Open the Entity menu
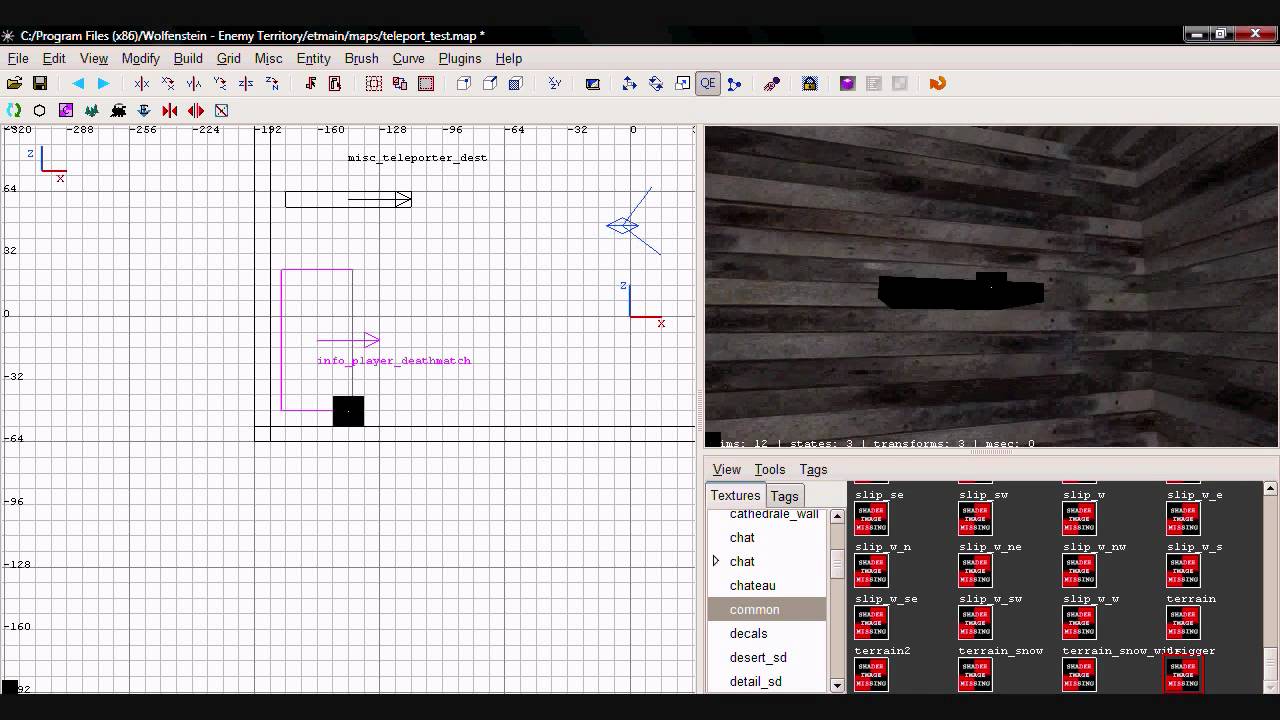The height and width of the screenshot is (720, 1280). 313,58
